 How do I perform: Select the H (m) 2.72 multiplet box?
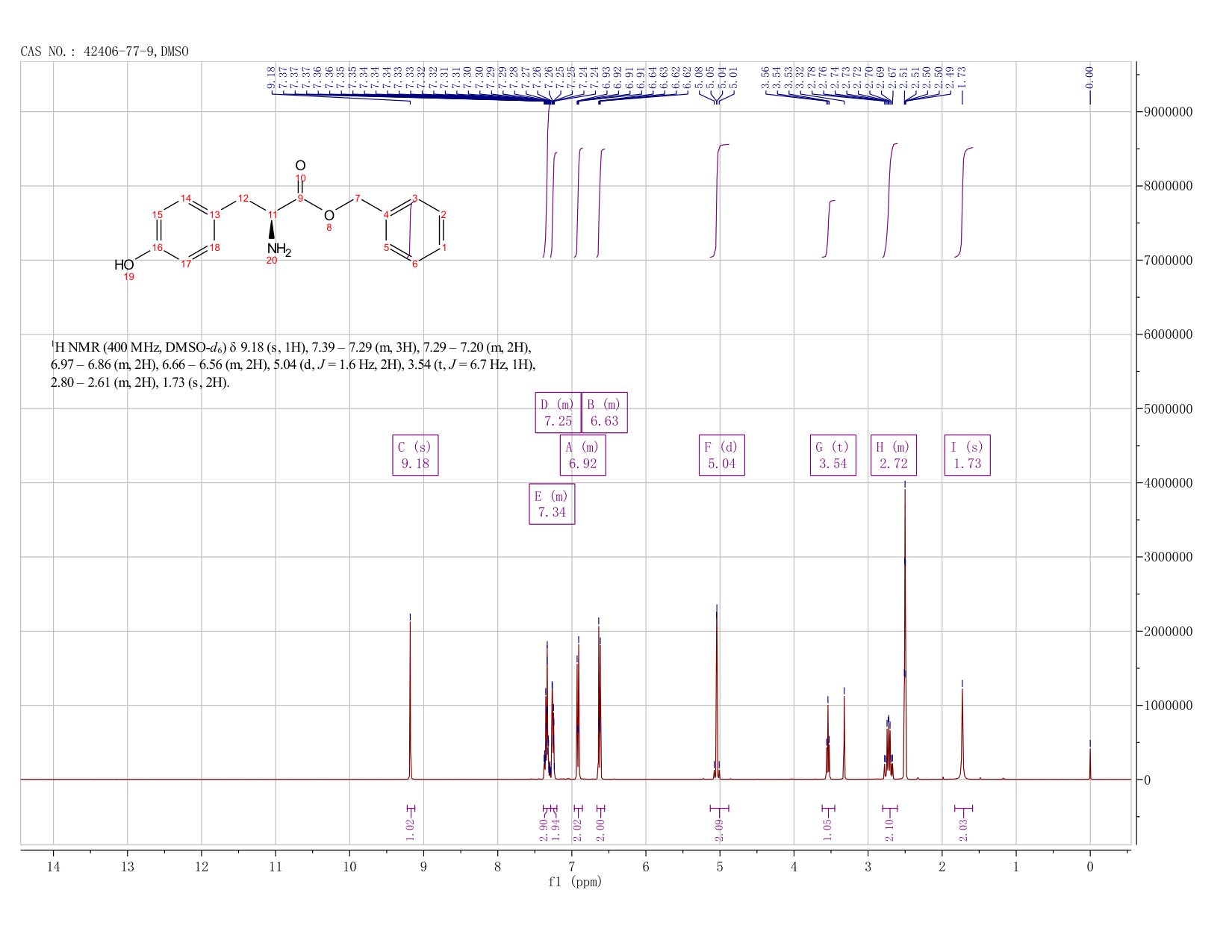(893, 455)
